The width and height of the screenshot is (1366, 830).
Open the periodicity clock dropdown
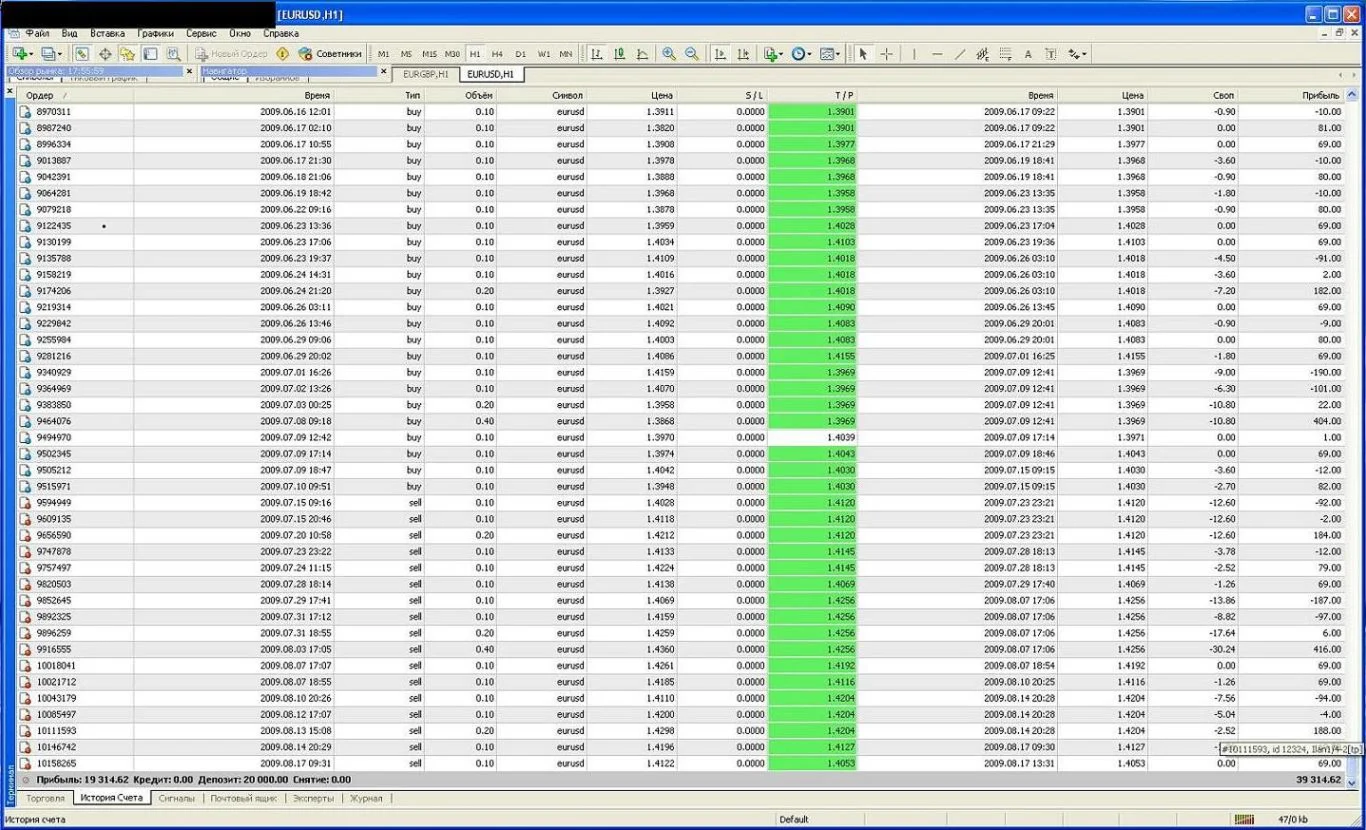coord(811,54)
